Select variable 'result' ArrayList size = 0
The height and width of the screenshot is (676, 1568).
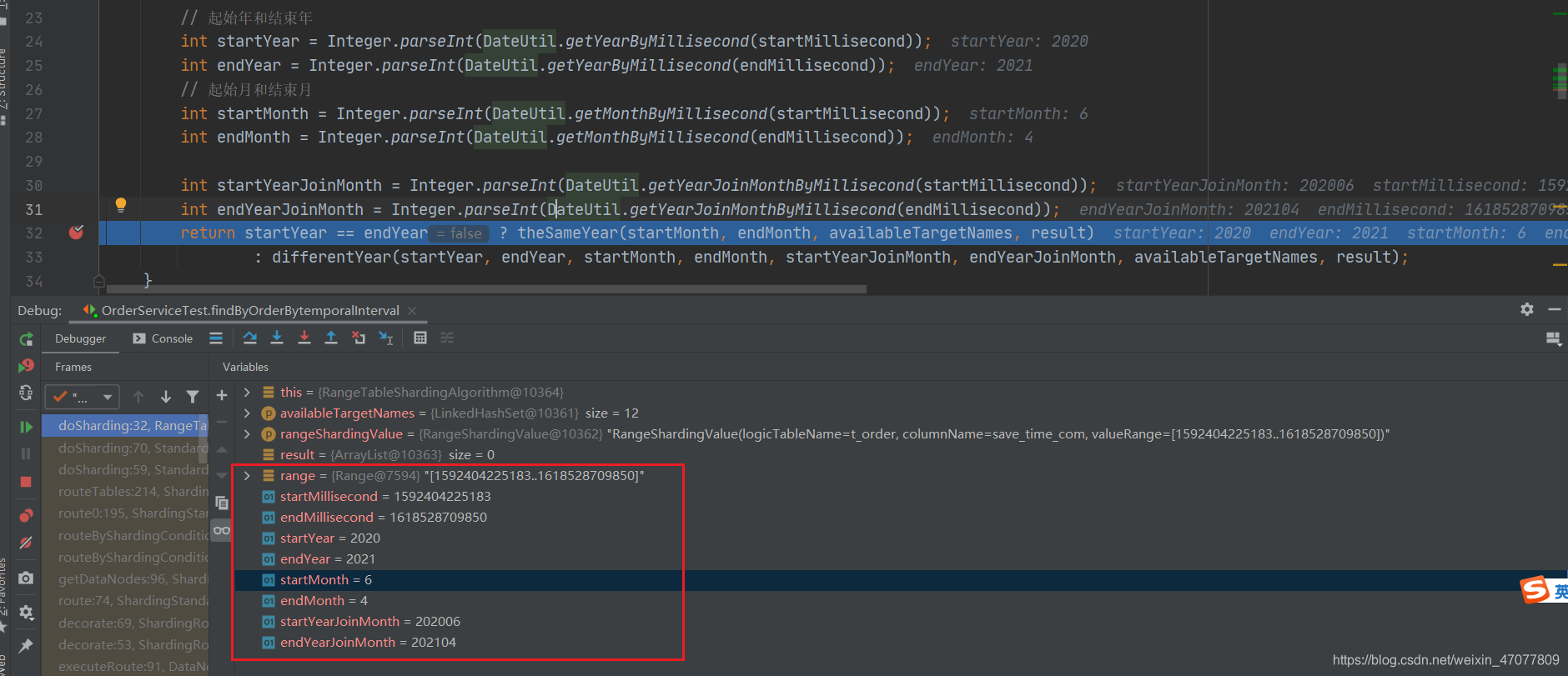point(387,454)
